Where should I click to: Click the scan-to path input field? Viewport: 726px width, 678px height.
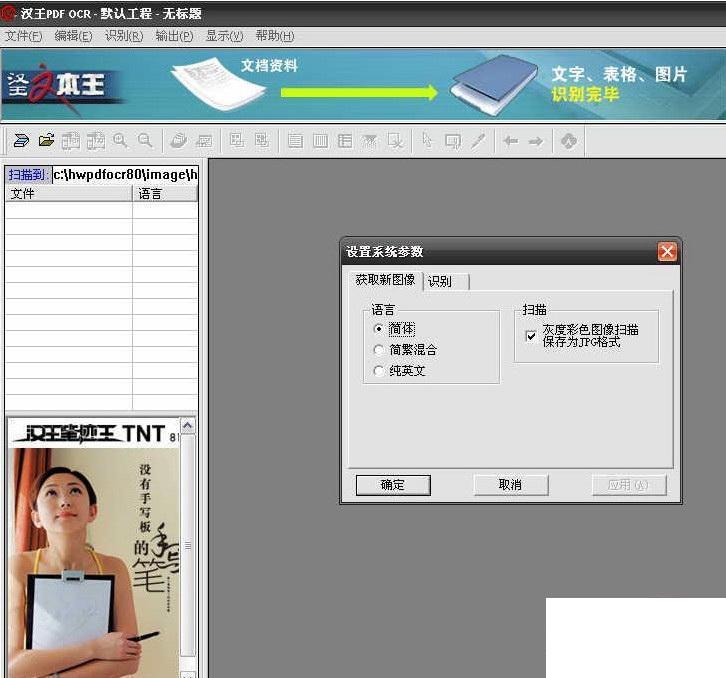[x=125, y=175]
